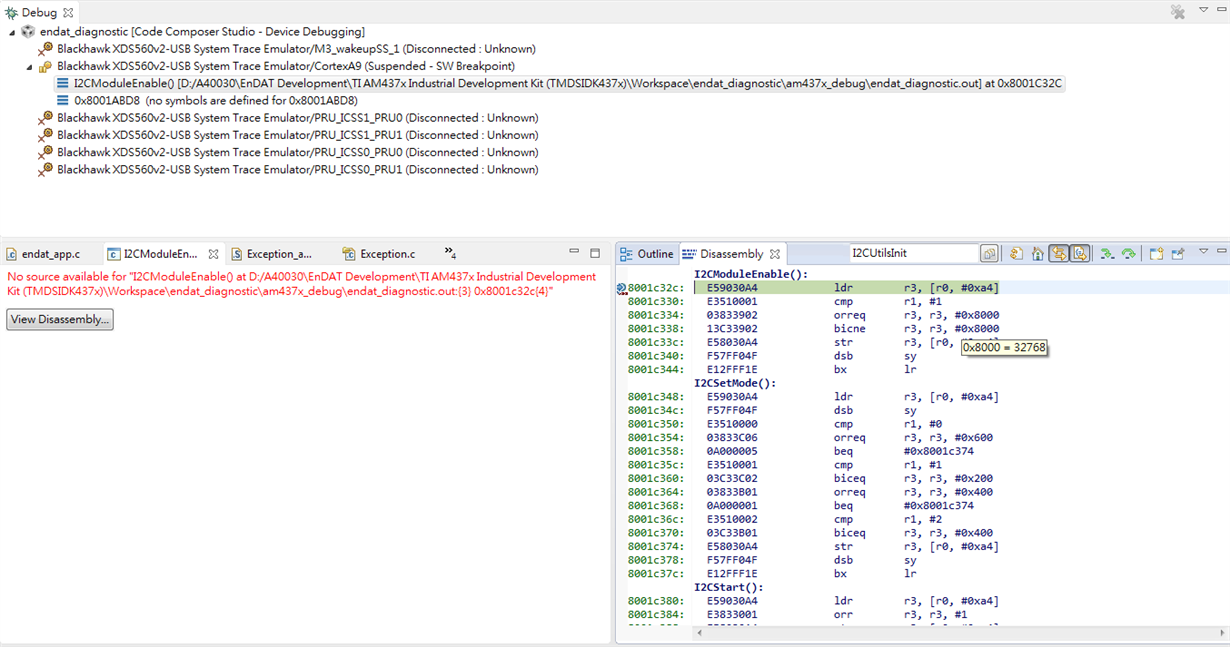Maximize the editor area
The width and height of the screenshot is (1230, 647).
[x=595, y=252]
